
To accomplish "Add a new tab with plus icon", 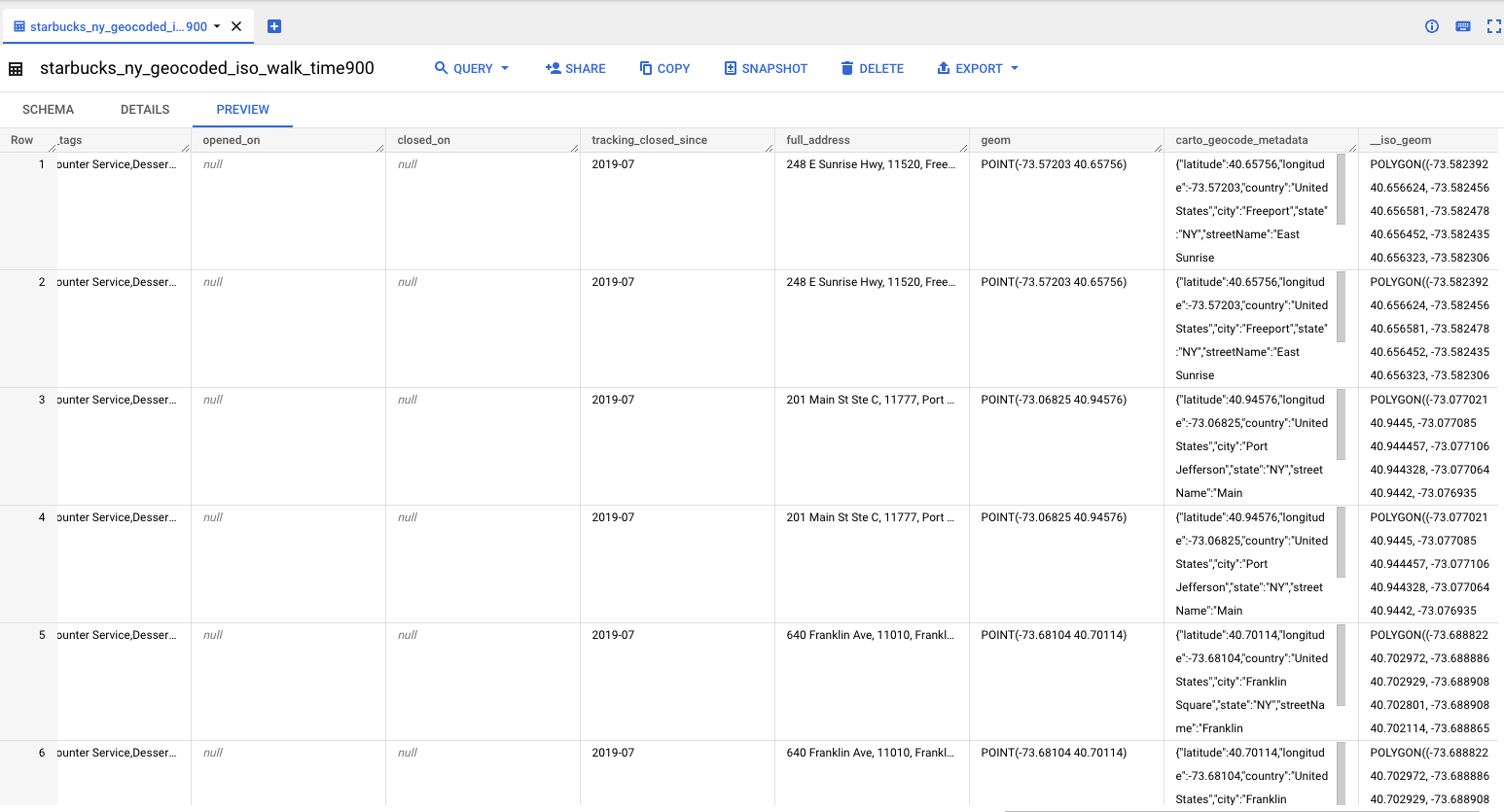I will (x=274, y=26).
